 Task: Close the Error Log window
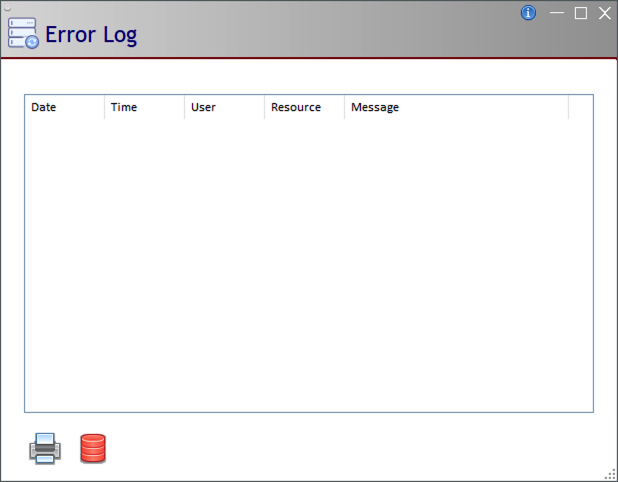click(x=604, y=13)
